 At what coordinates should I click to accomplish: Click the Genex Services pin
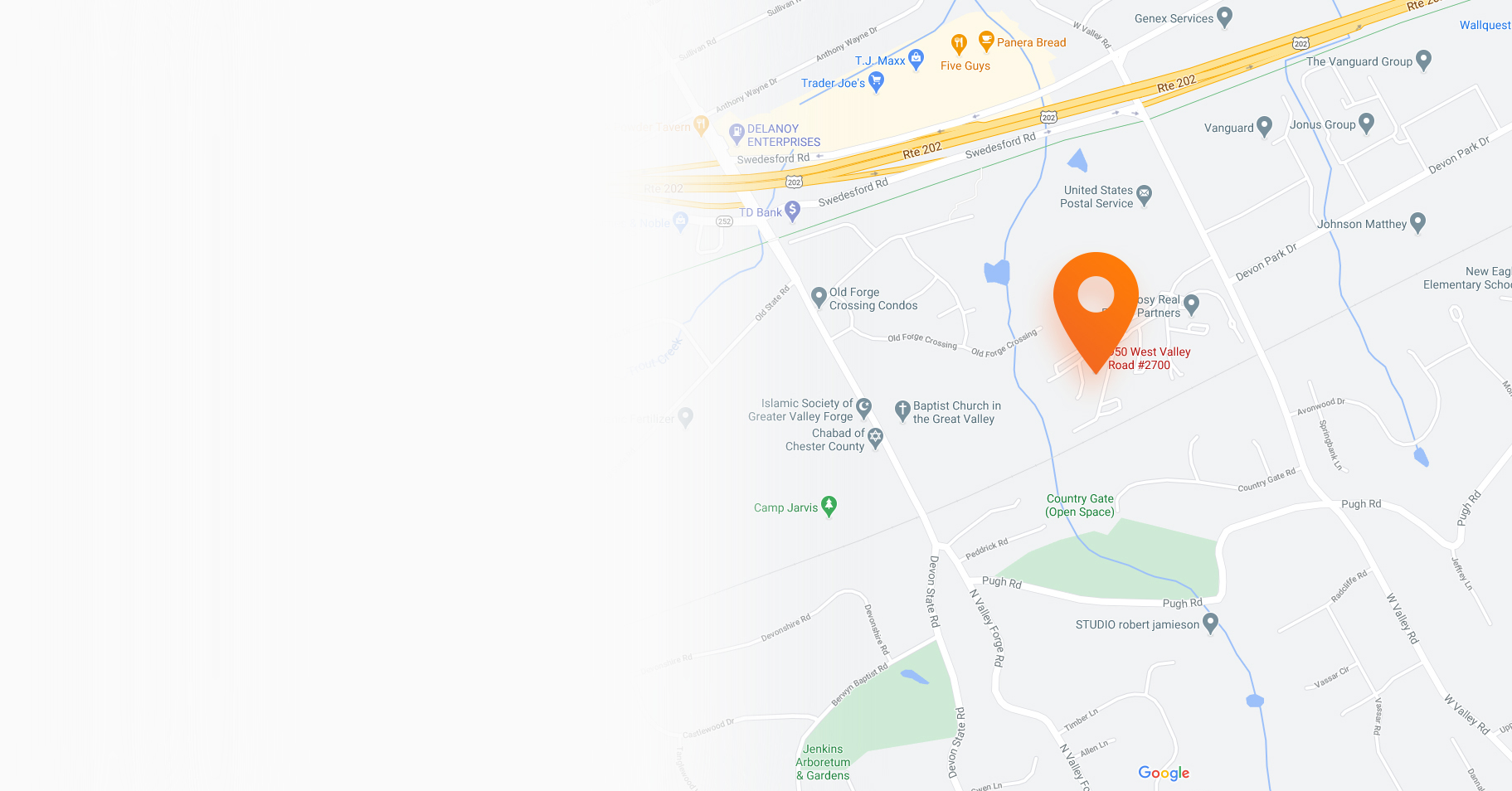(x=1224, y=17)
